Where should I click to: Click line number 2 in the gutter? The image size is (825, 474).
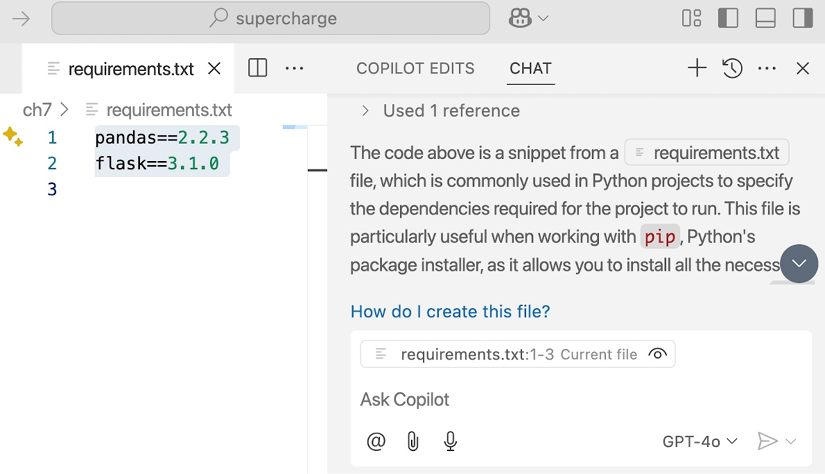(52, 163)
